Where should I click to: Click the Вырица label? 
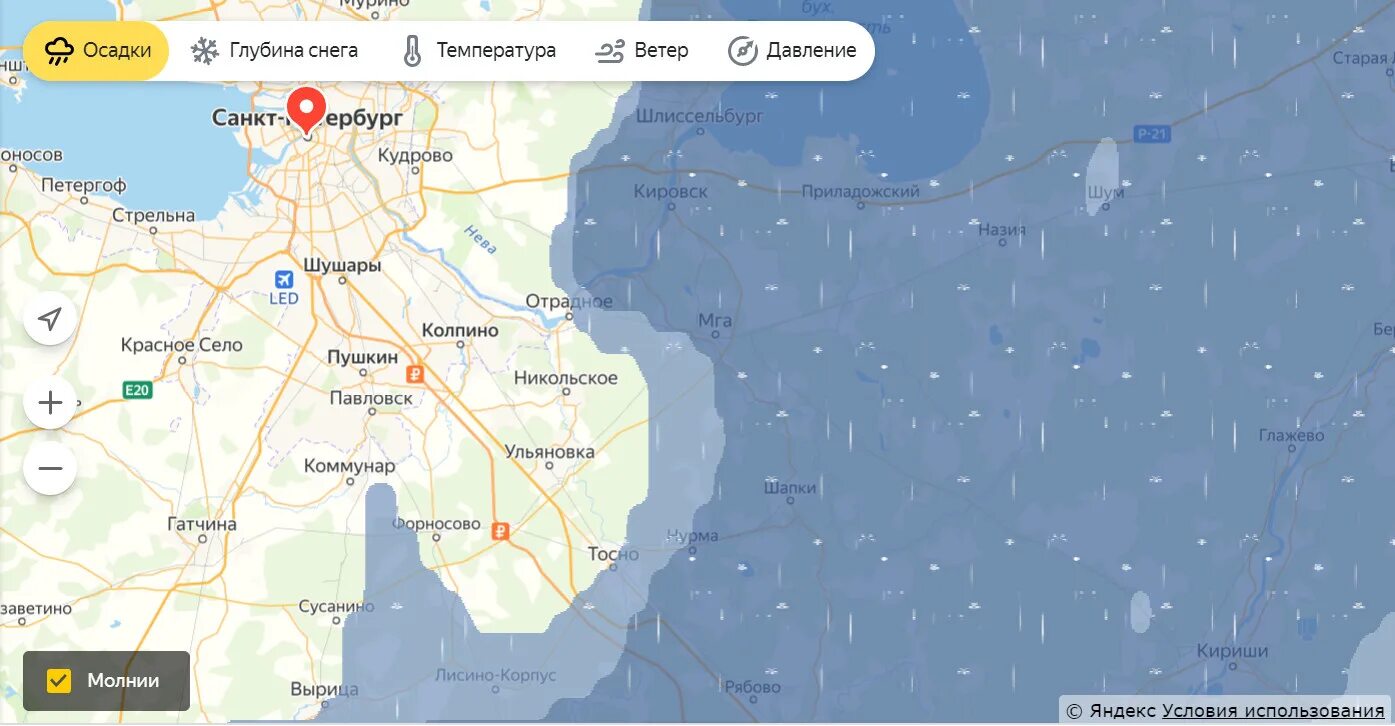pyautogui.click(x=324, y=690)
